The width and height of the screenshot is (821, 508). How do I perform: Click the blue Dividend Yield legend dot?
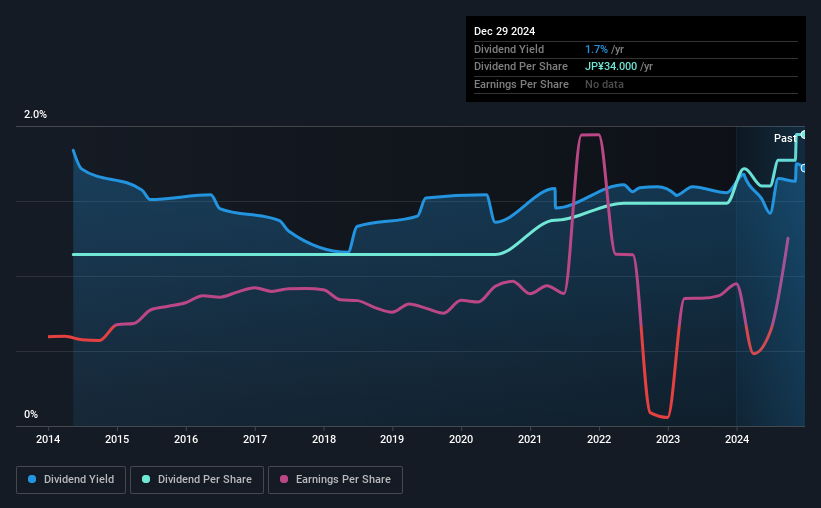[32, 479]
